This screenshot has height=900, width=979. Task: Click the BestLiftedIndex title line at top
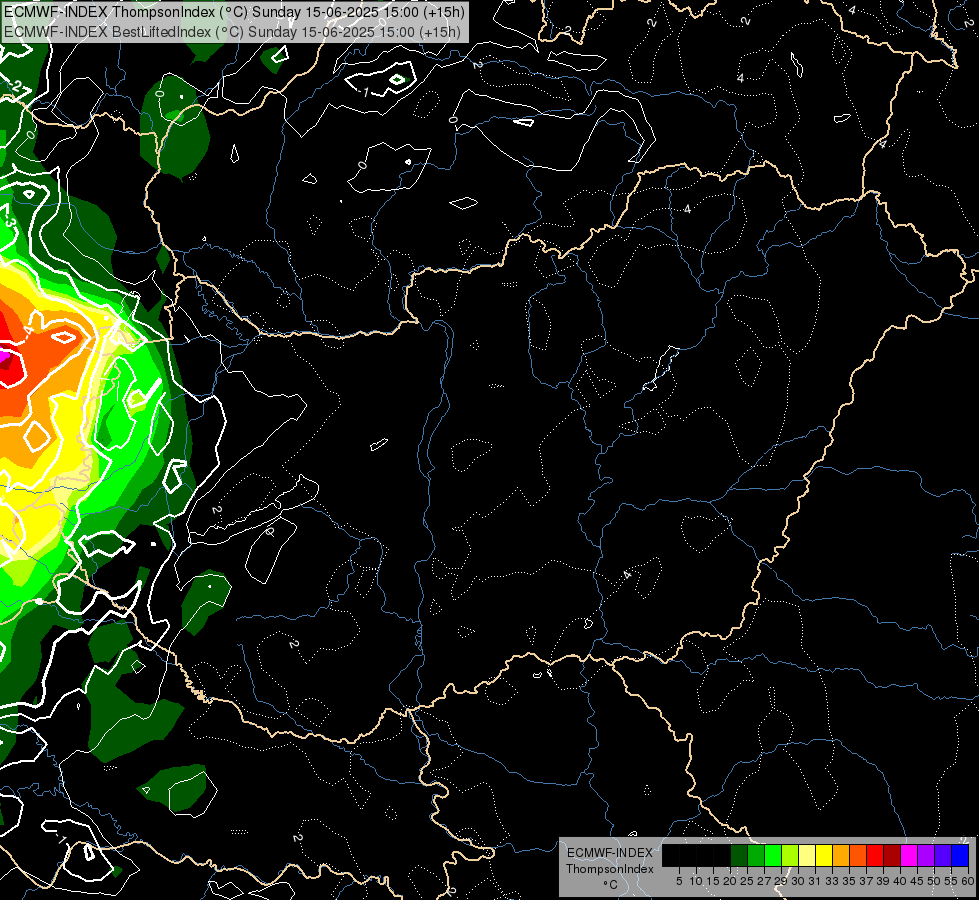232,31
